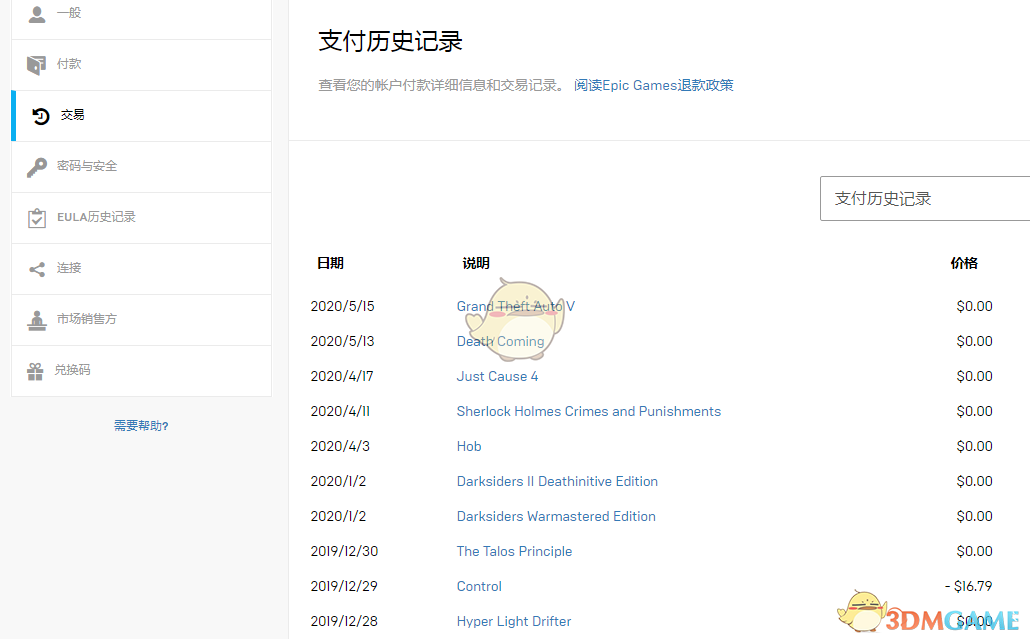This screenshot has width=1030, height=639.
Task: Go to 密码与安全 settings
Action: coord(141,167)
